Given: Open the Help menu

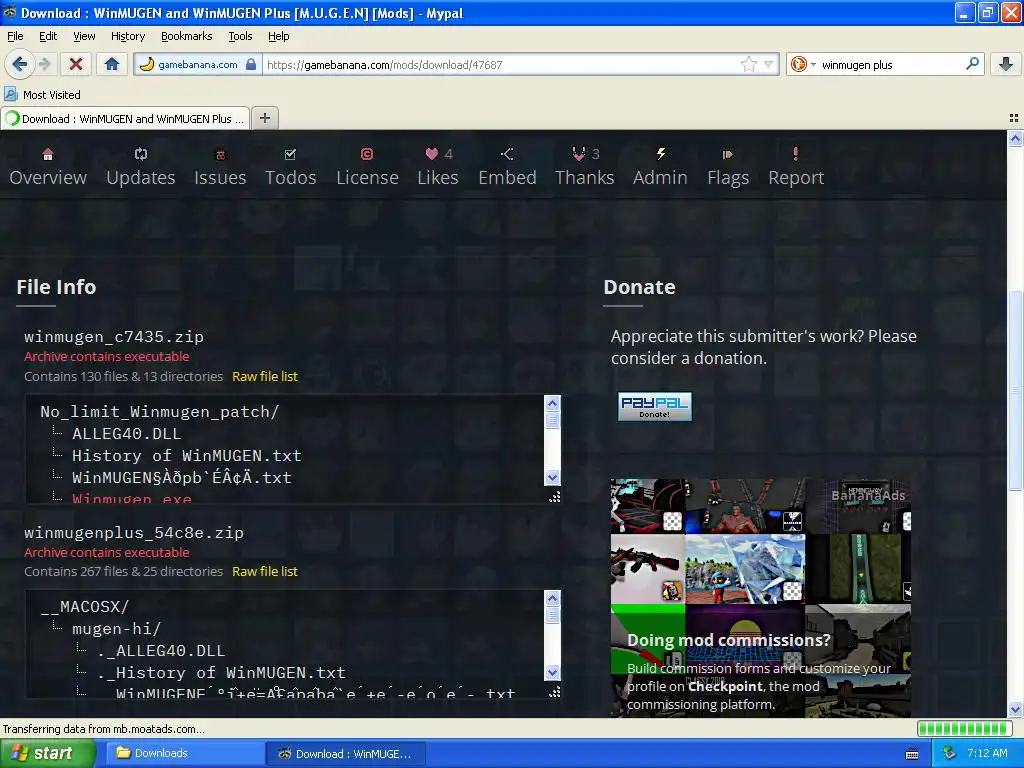Looking at the screenshot, I should coord(278,36).
